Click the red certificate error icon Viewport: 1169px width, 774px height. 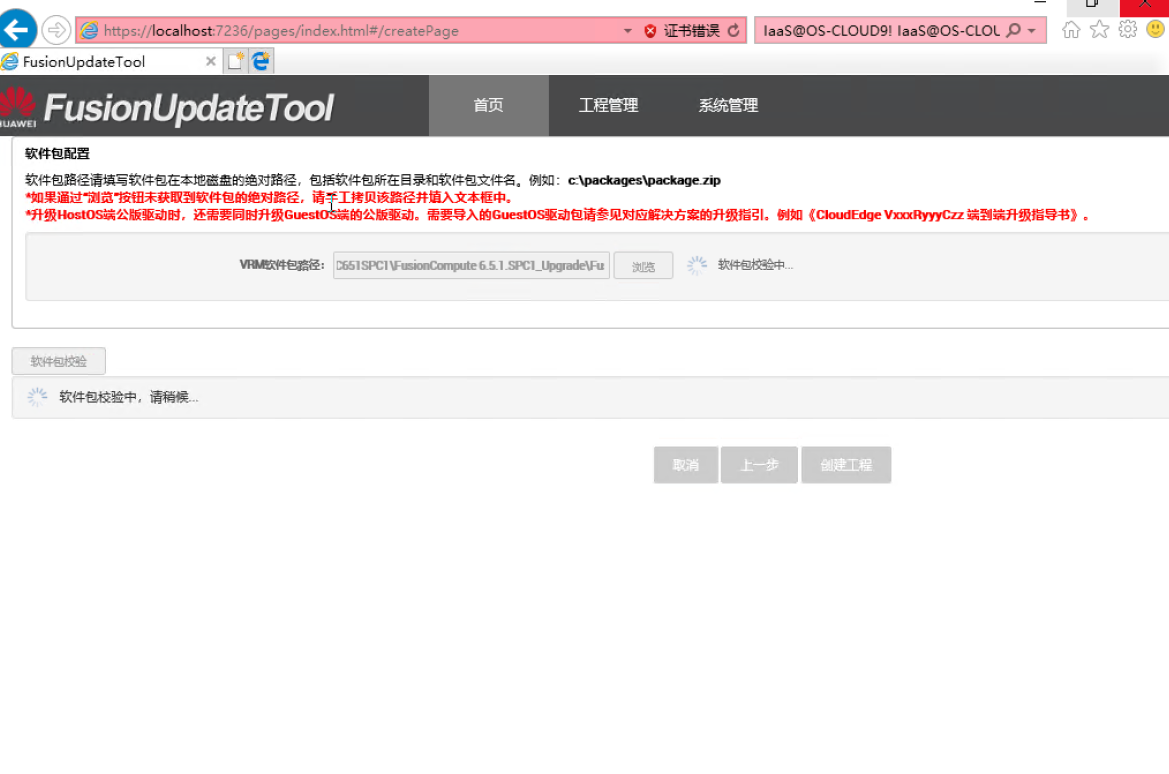pyautogui.click(x=650, y=31)
